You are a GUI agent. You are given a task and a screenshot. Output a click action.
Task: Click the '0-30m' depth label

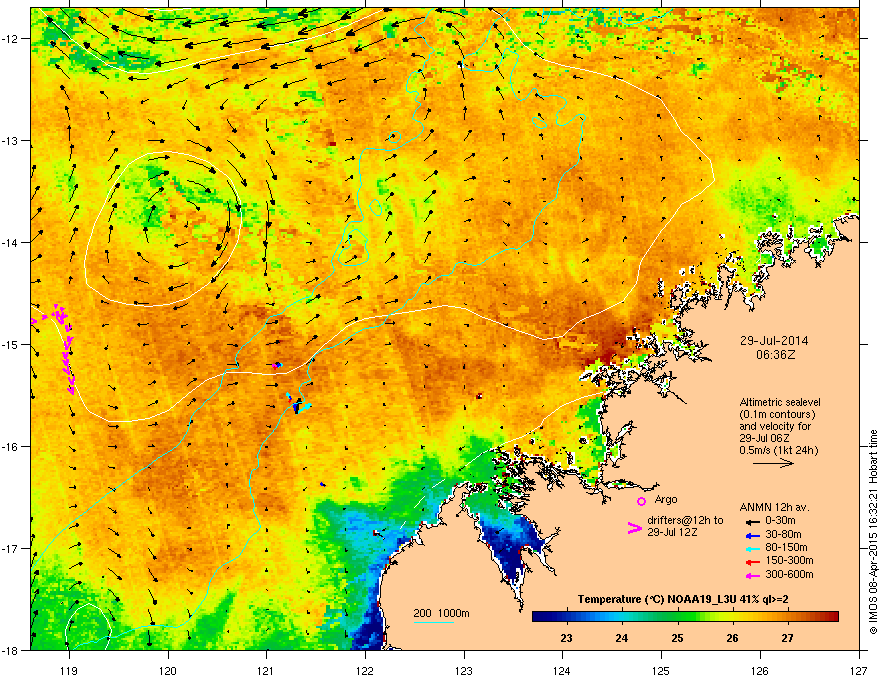point(781,521)
